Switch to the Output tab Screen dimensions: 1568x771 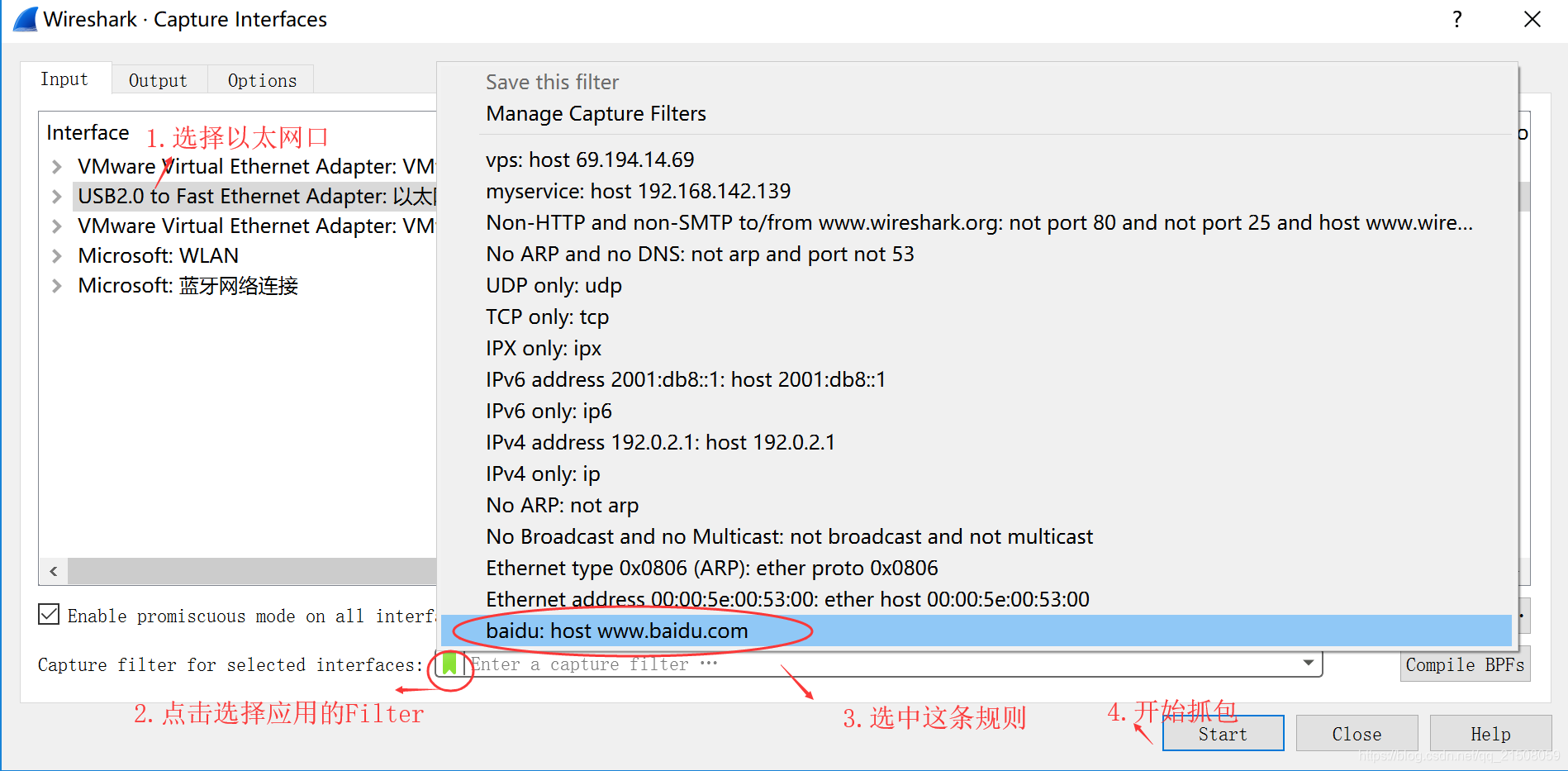pyautogui.click(x=159, y=80)
